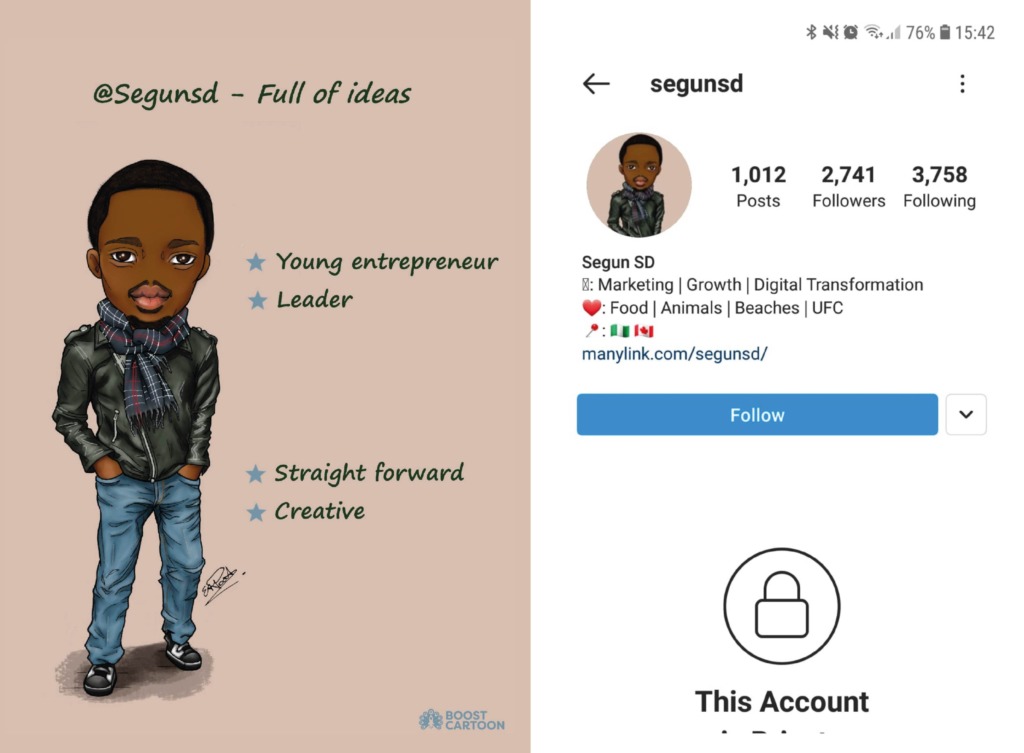Screen dimensions: 1024x753
Task: Open the 2,741 Followers list
Action: click(x=848, y=186)
